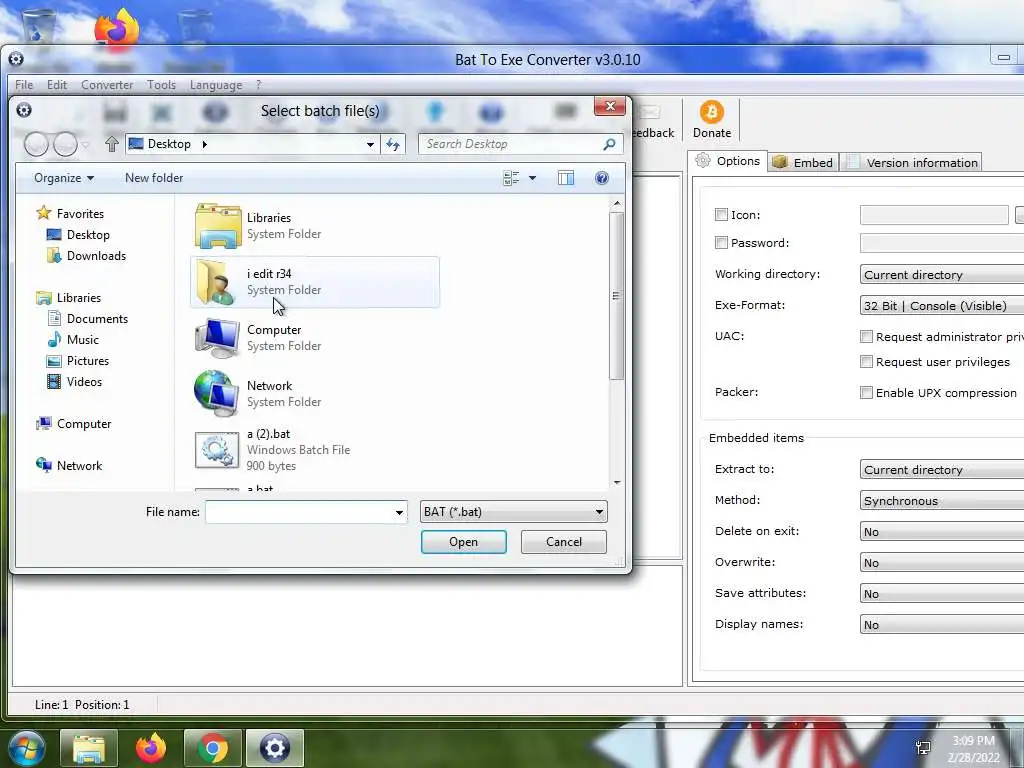This screenshot has height=768, width=1024.
Task: Switch to the Embed tab
Action: click(x=803, y=163)
